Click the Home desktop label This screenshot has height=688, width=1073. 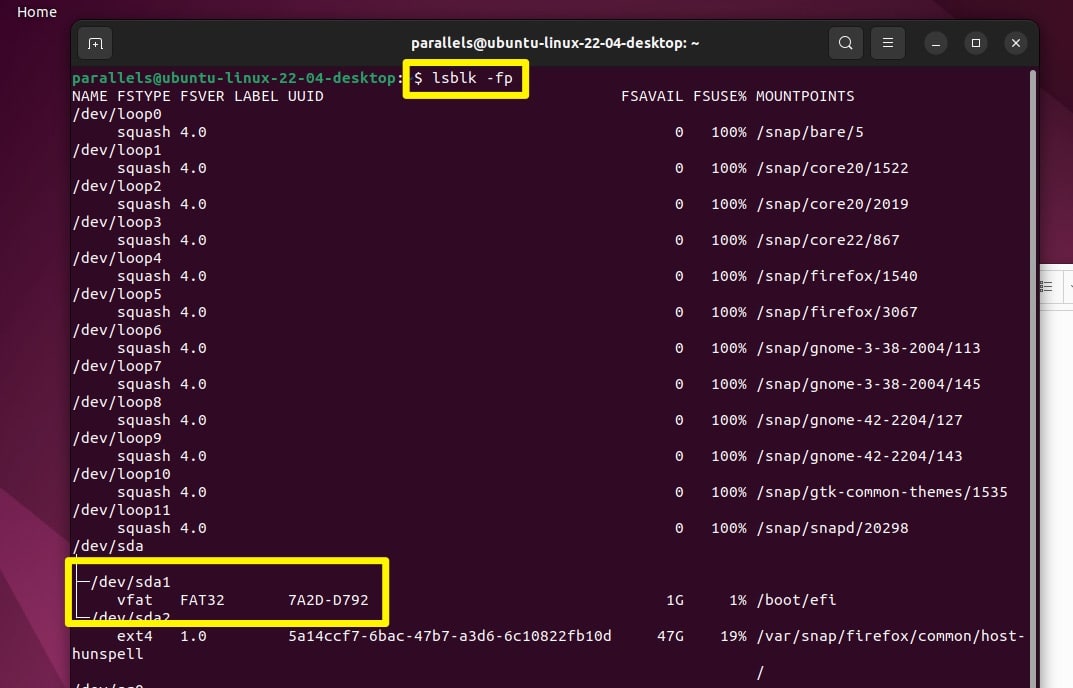[37, 12]
